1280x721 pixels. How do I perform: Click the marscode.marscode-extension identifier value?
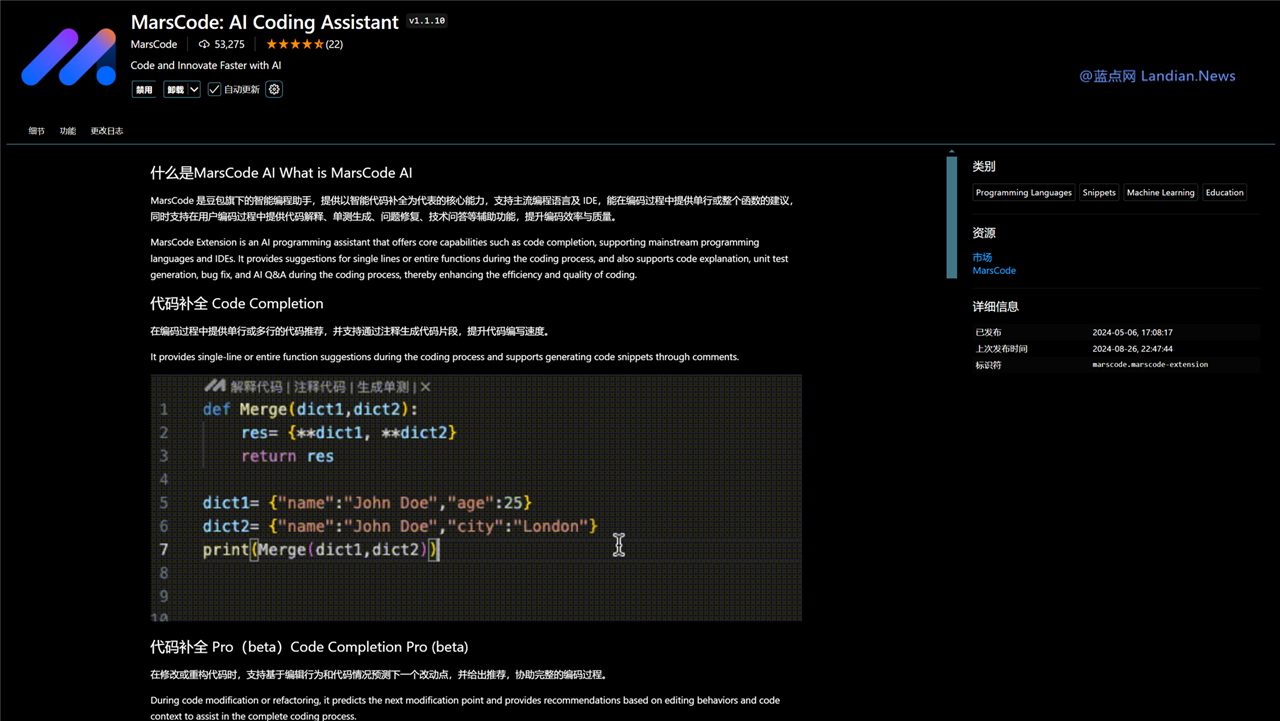1150,365
